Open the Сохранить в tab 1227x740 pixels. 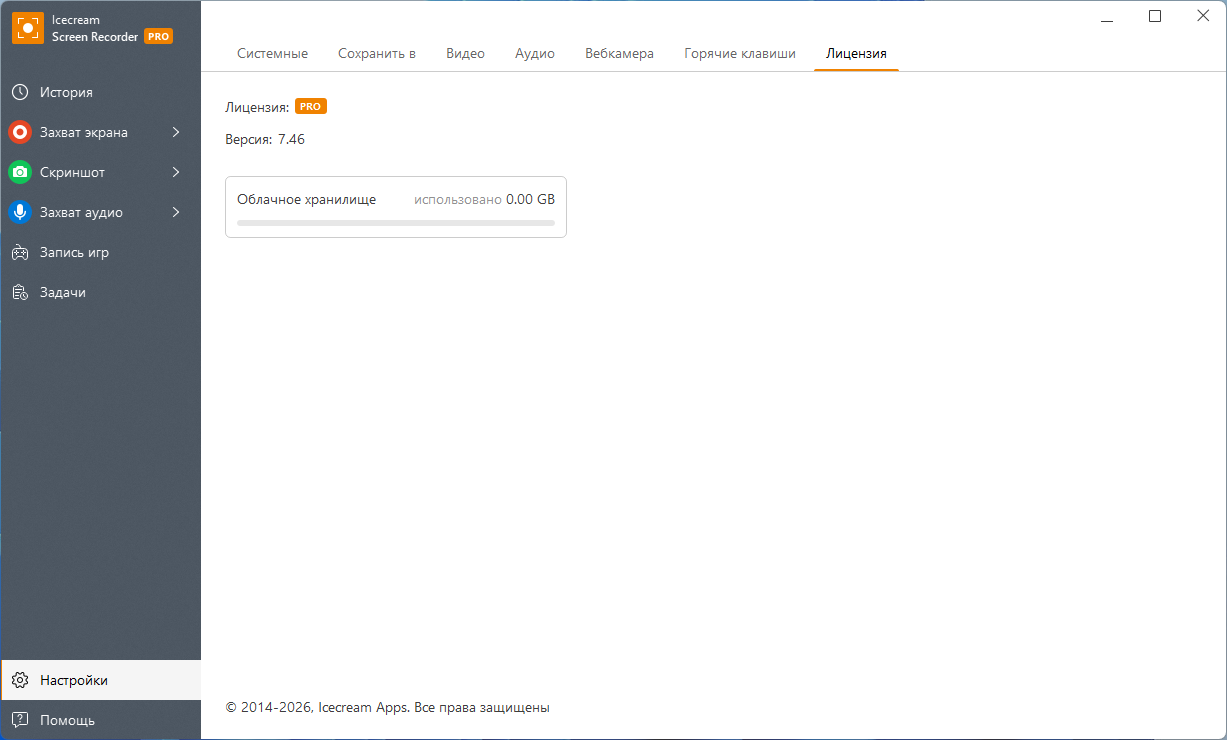coord(377,54)
